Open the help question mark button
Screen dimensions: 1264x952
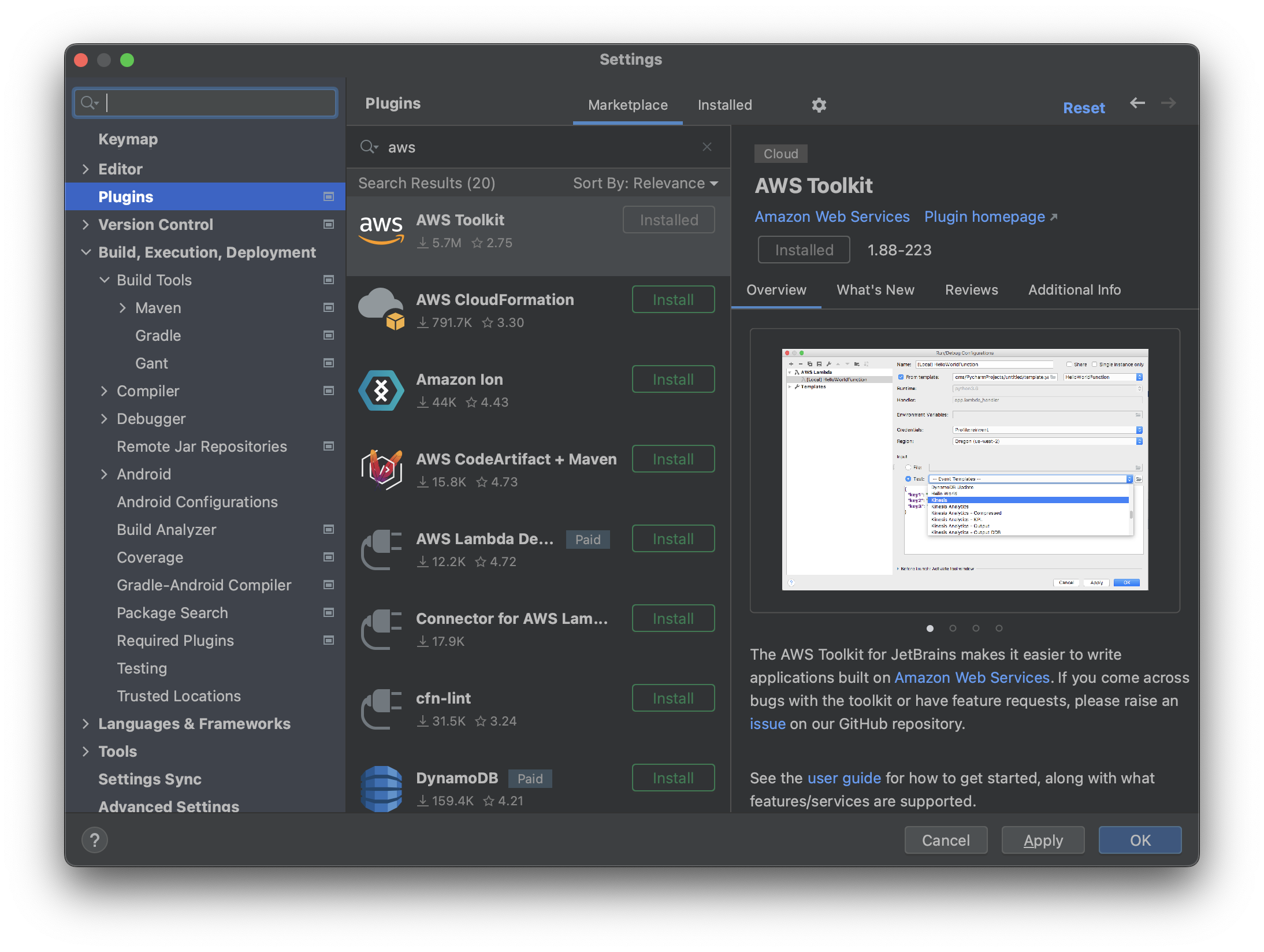(95, 840)
